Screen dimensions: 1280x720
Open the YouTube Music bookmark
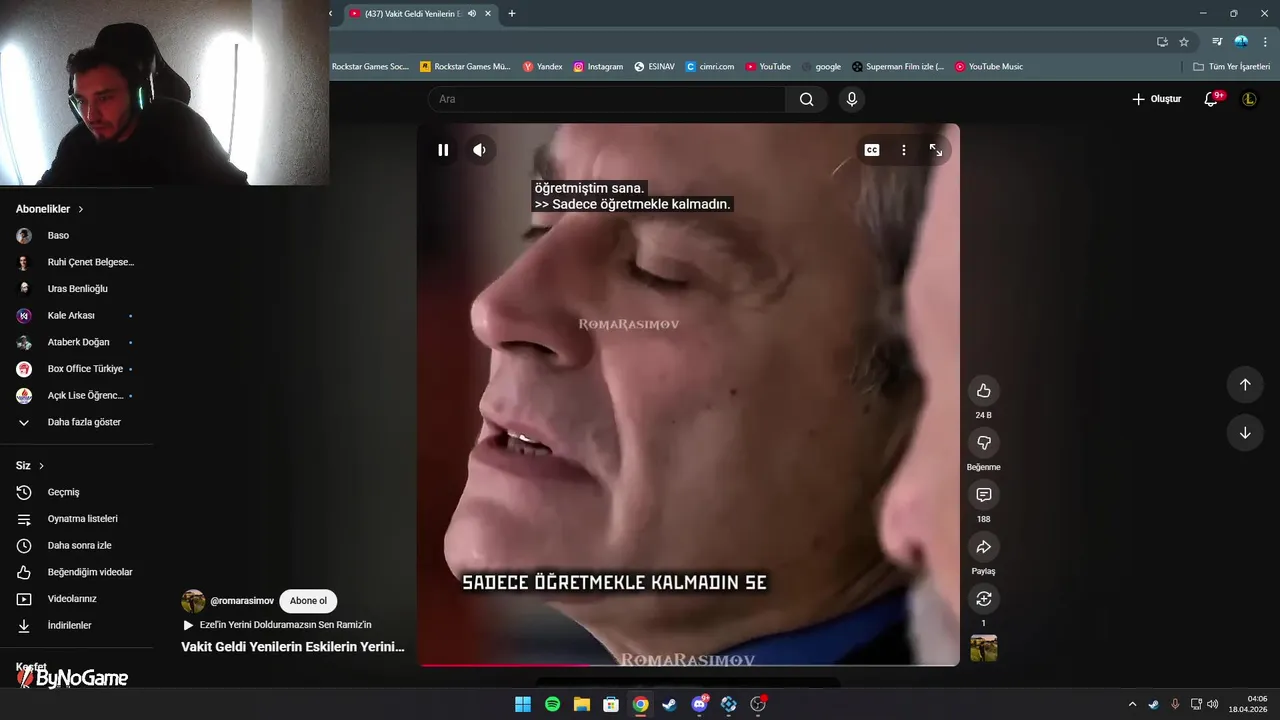[989, 67]
